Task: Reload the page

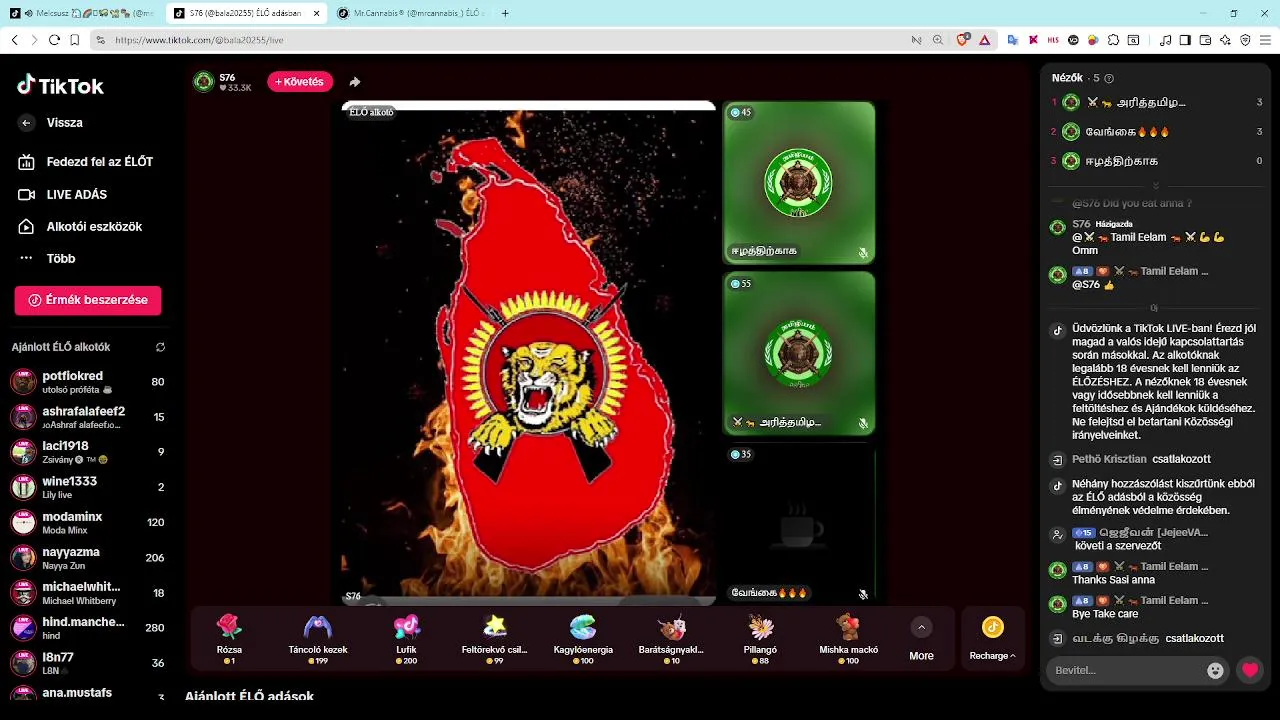Action: tap(54, 40)
